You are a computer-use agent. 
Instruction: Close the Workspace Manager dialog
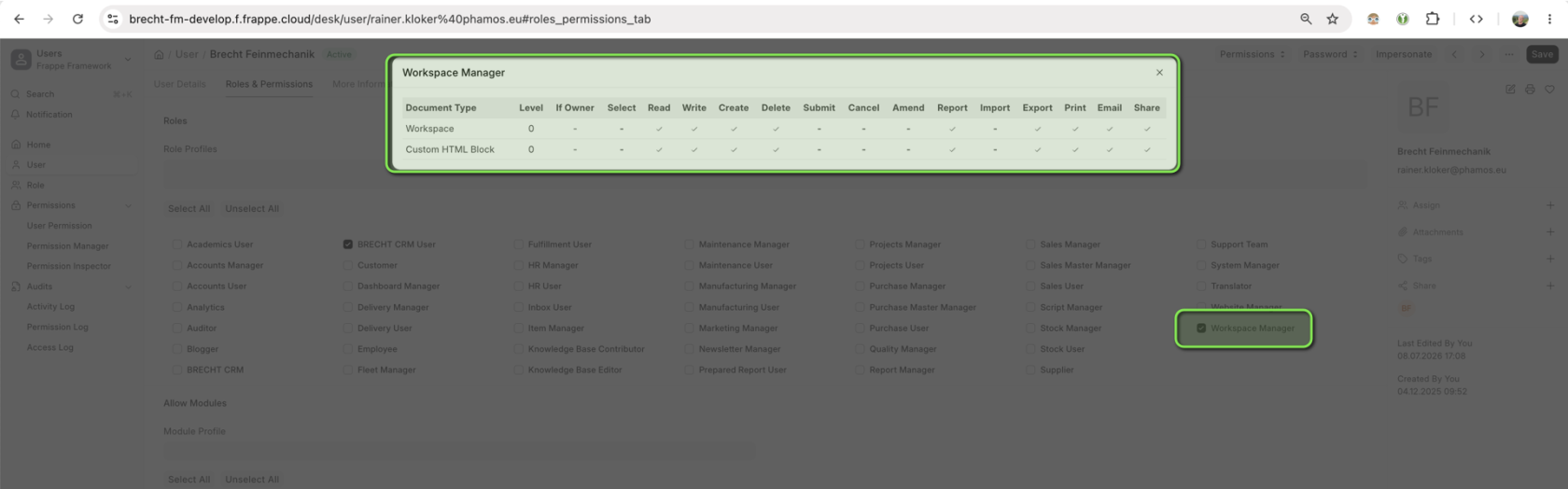tap(1159, 73)
